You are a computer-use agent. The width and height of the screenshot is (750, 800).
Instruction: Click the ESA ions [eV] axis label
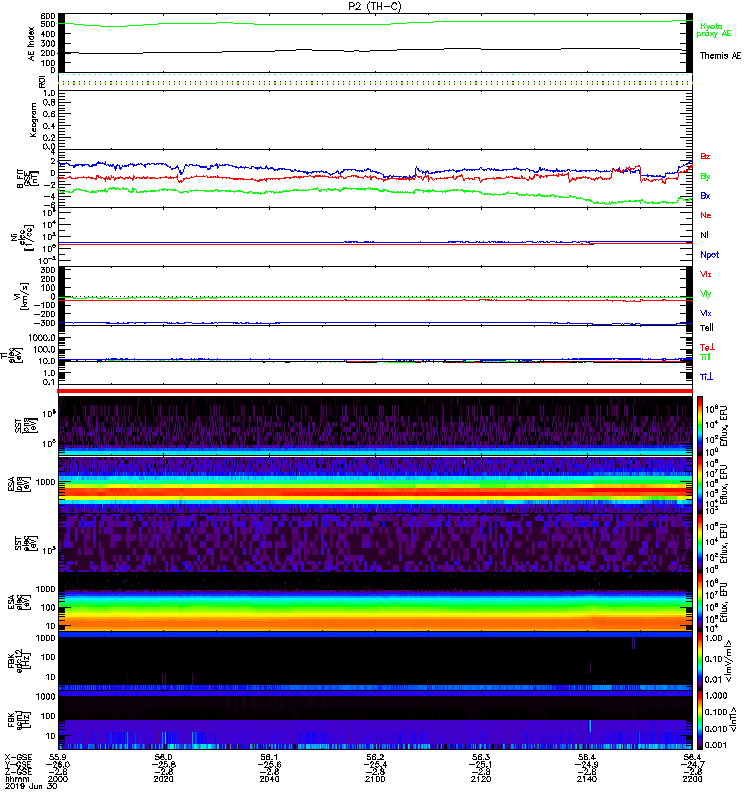[17, 485]
